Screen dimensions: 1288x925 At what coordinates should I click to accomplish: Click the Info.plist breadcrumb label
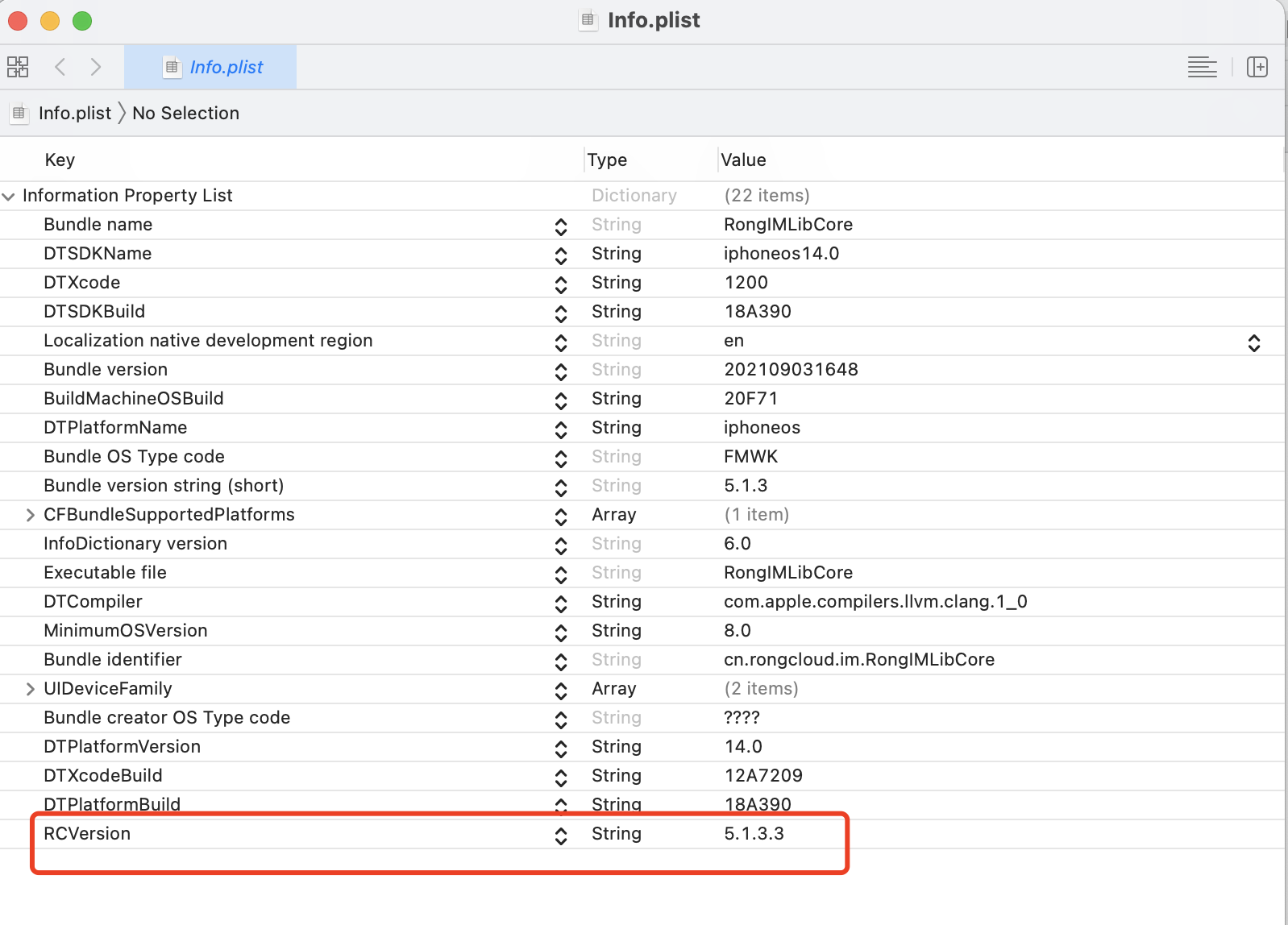(x=75, y=113)
